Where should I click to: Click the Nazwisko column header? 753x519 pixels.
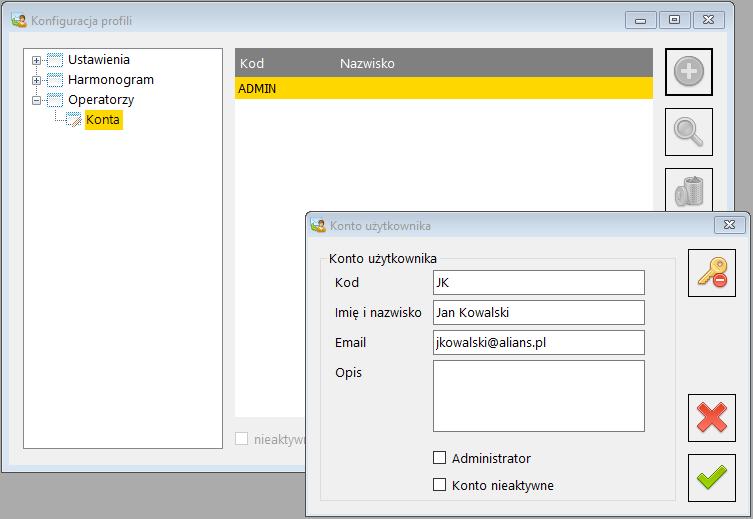click(367, 63)
